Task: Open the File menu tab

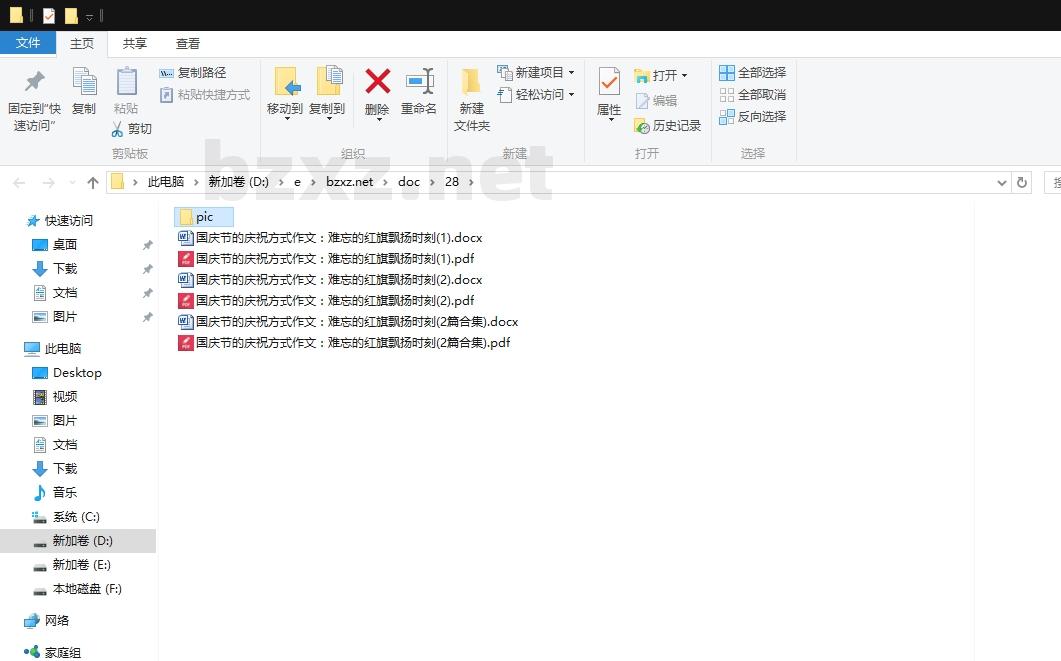Action: coord(28,43)
